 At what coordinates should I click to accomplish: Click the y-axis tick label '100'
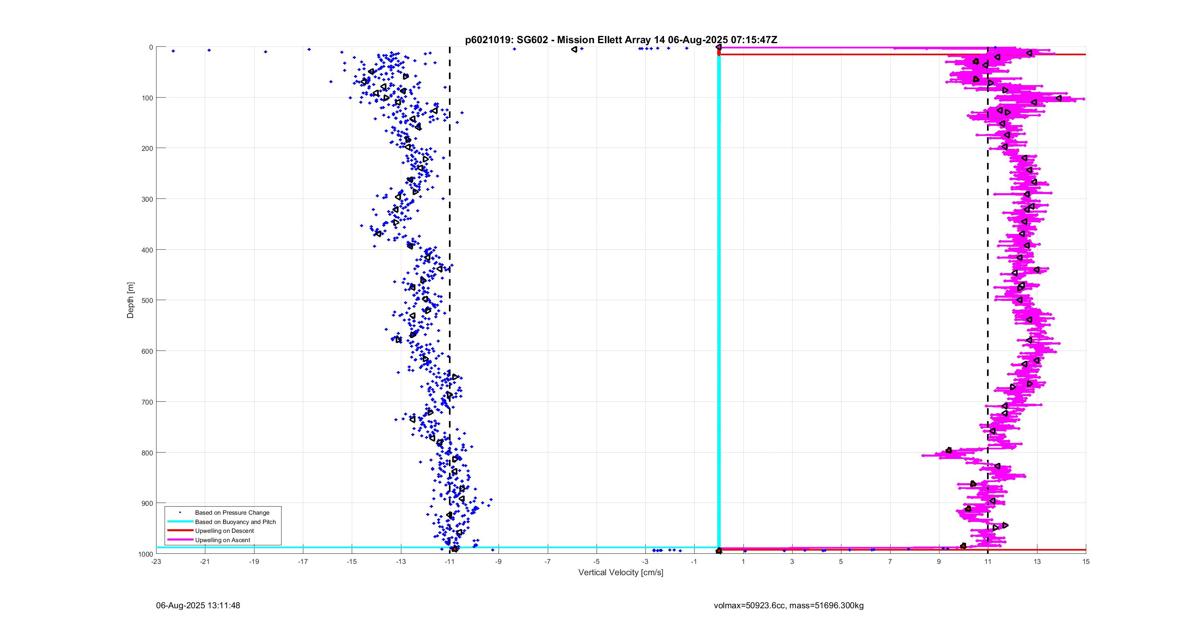(x=146, y=98)
